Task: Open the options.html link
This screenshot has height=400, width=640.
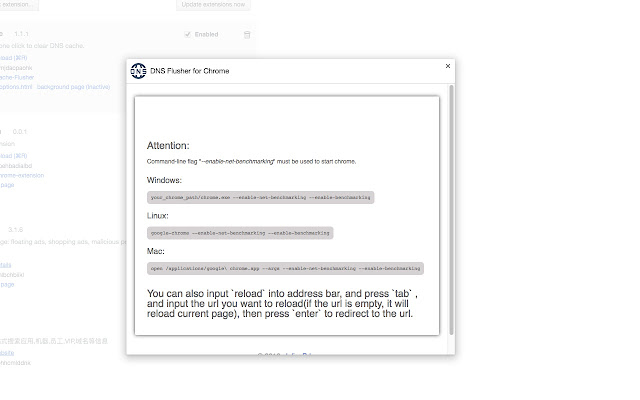Action: [x=16, y=87]
